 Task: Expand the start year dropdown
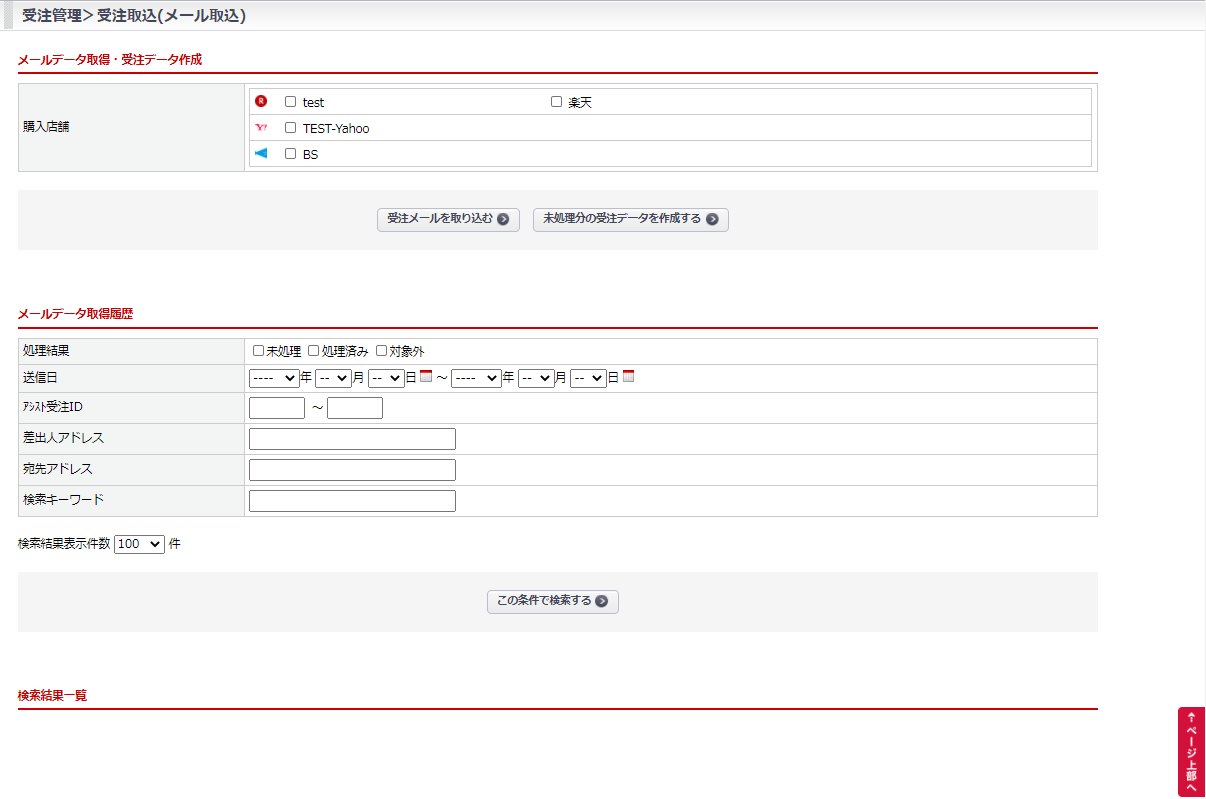pos(274,378)
